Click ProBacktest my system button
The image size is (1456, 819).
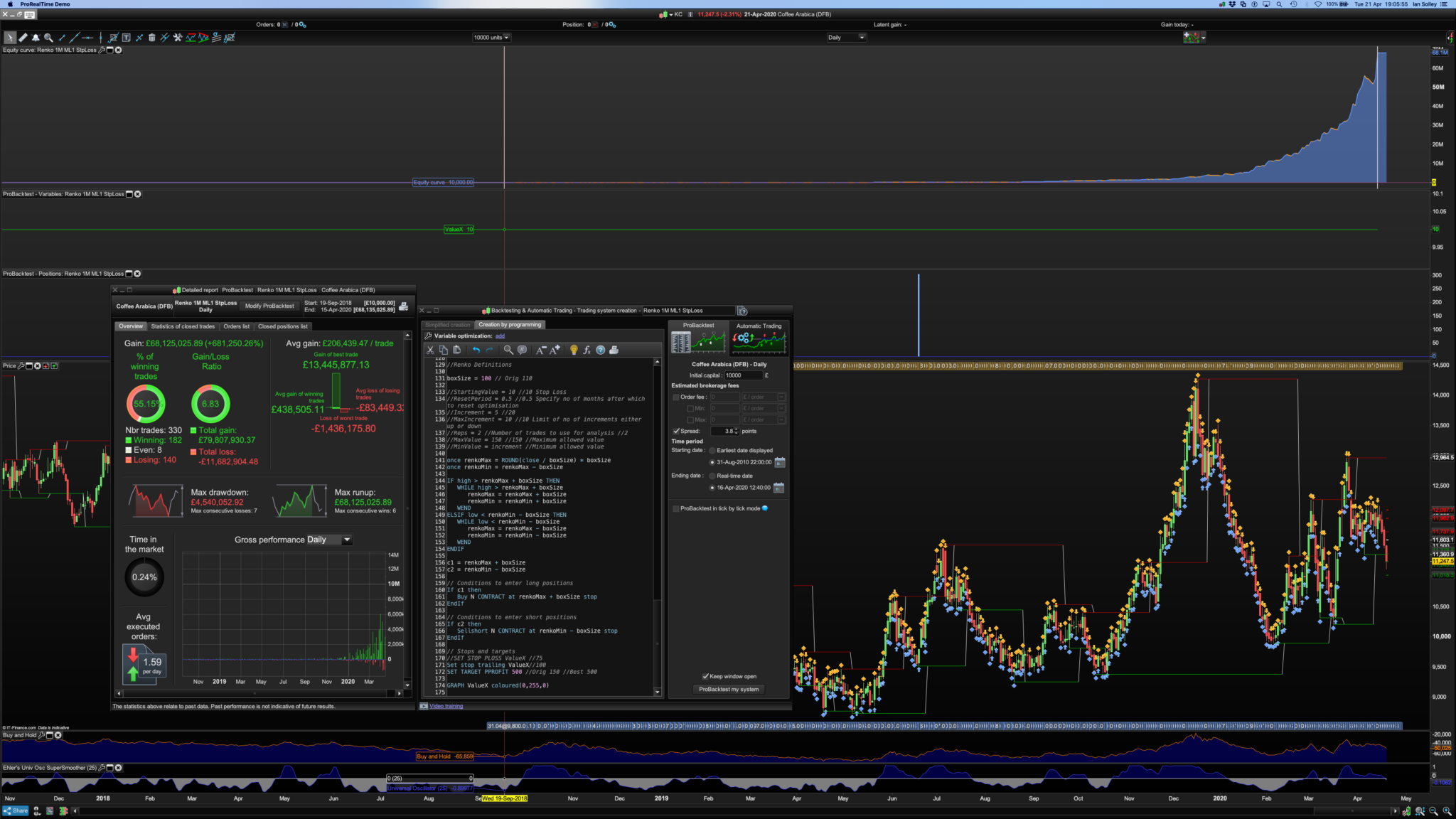coord(729,689)
